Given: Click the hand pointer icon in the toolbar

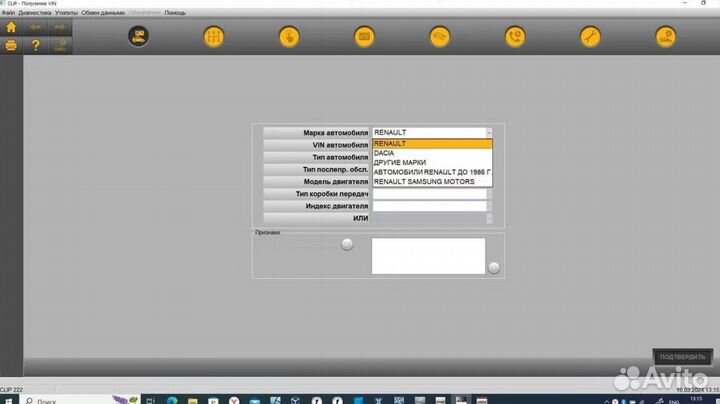Looking at the screenshot, I should (288, 37).
